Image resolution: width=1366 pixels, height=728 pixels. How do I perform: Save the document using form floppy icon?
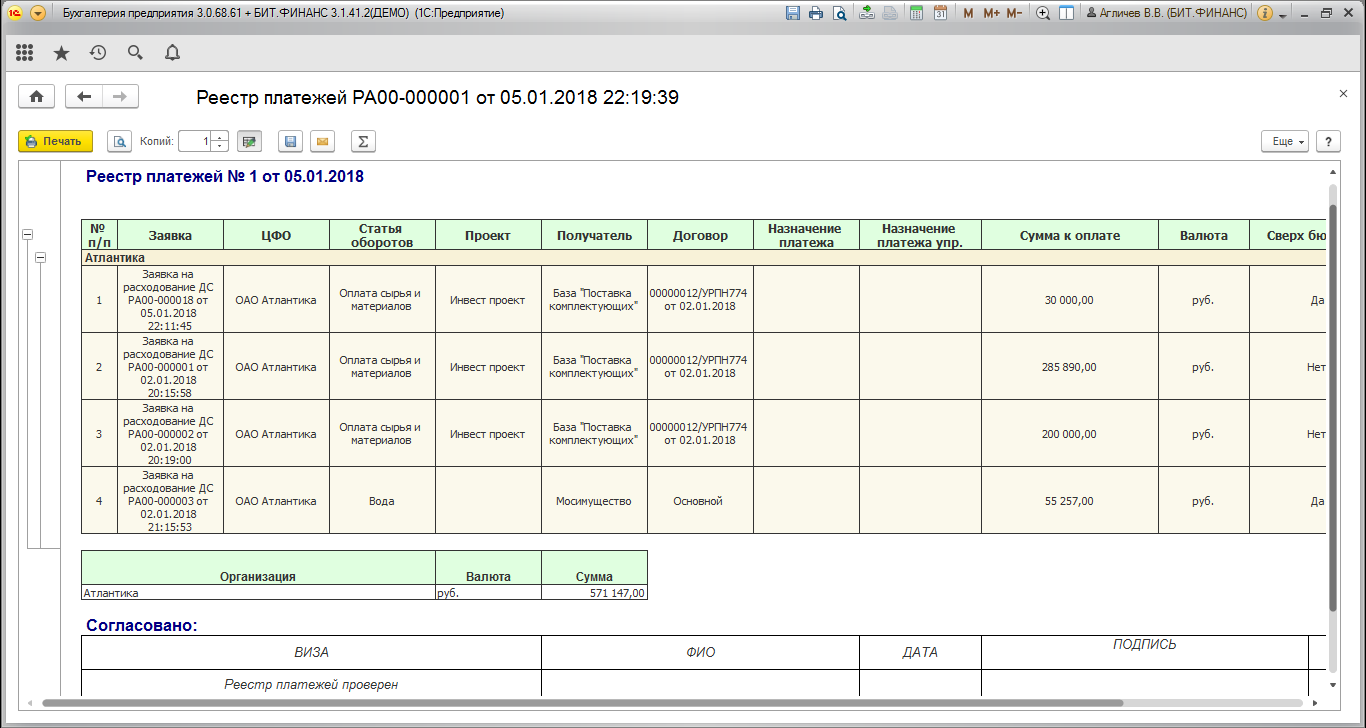click(291, 142)
